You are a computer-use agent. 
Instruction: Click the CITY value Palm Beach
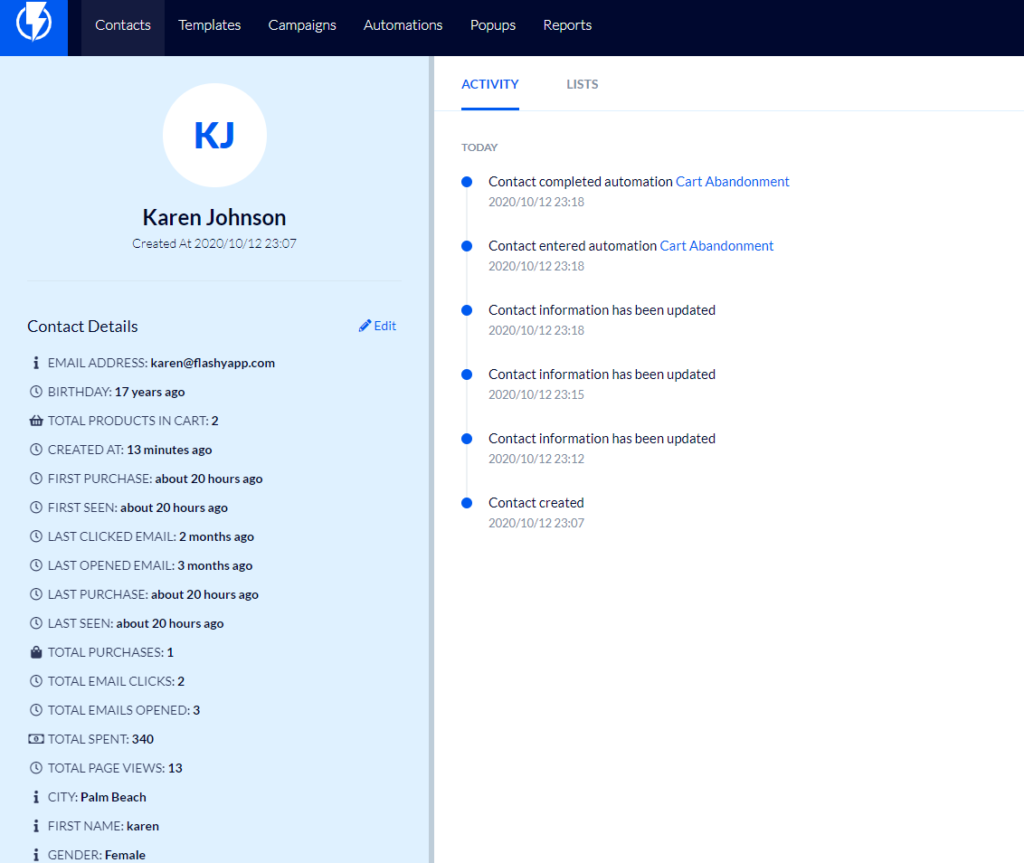pos(114,797)
